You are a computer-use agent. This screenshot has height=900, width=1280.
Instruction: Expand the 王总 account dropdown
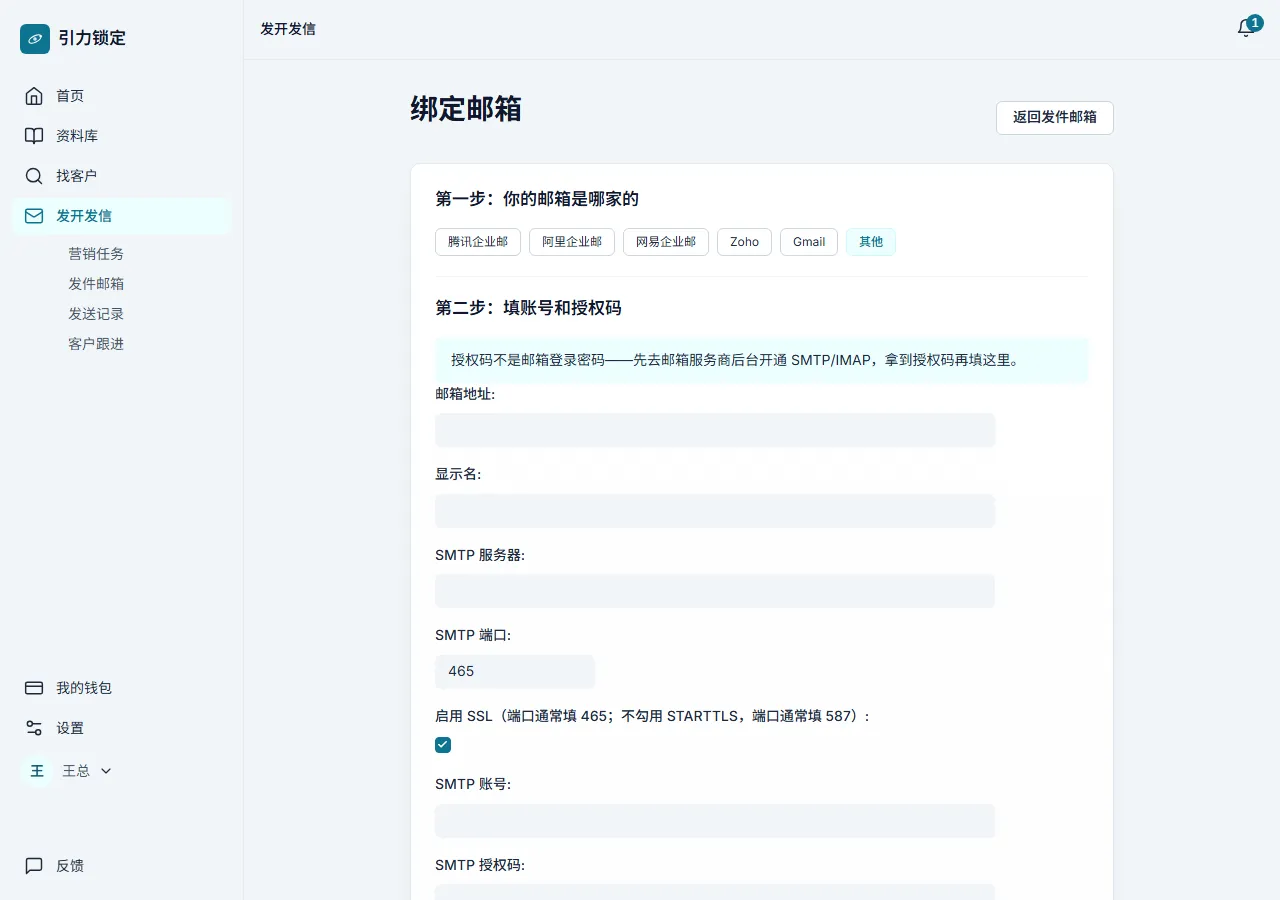tap(106, 771)
